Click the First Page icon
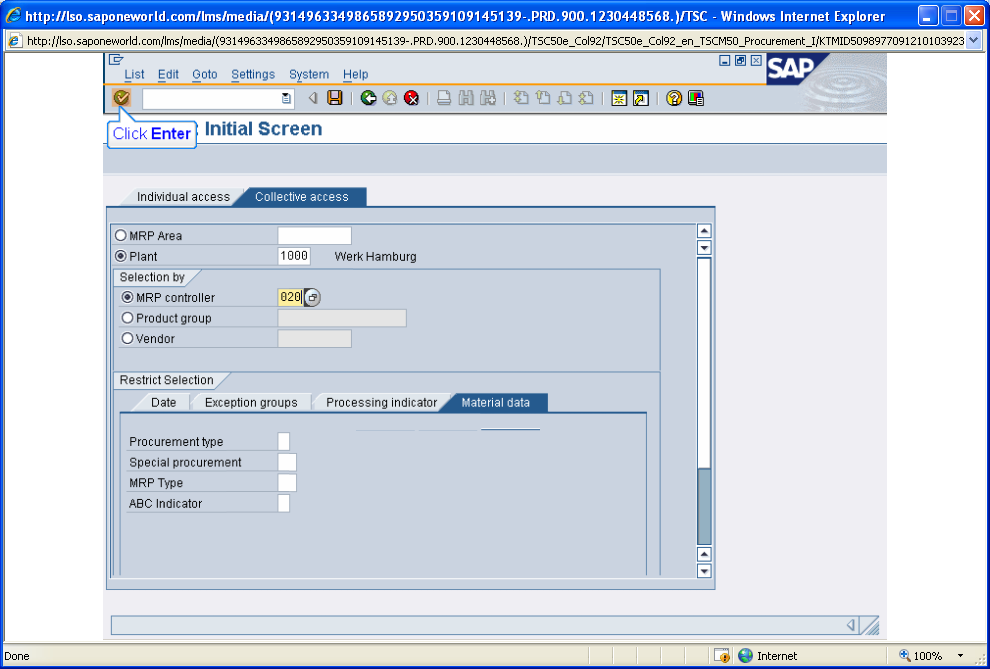This screenshot has width=990, height=669. 521,98
